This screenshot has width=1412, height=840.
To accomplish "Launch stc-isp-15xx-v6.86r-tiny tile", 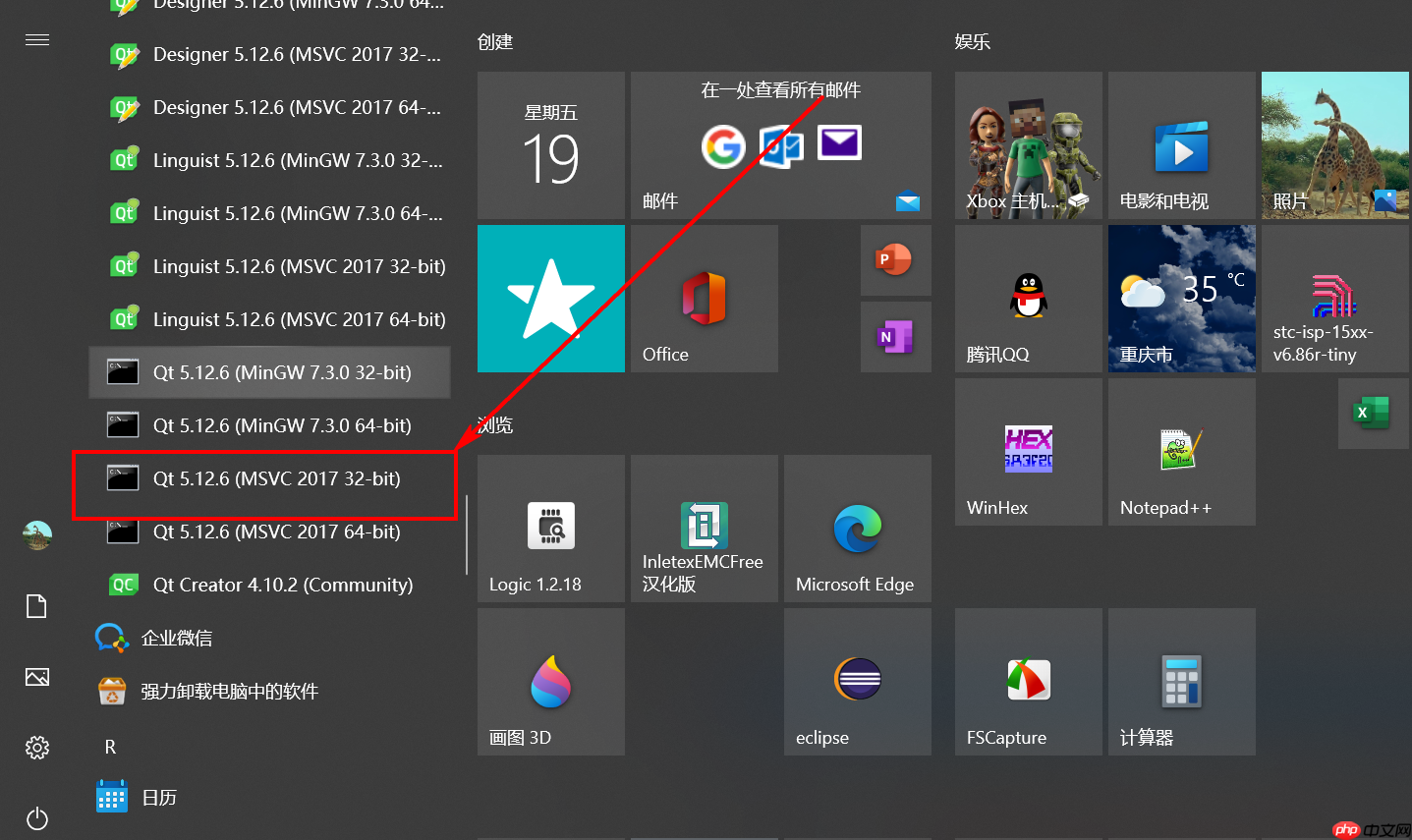I will click(1335, 299).
